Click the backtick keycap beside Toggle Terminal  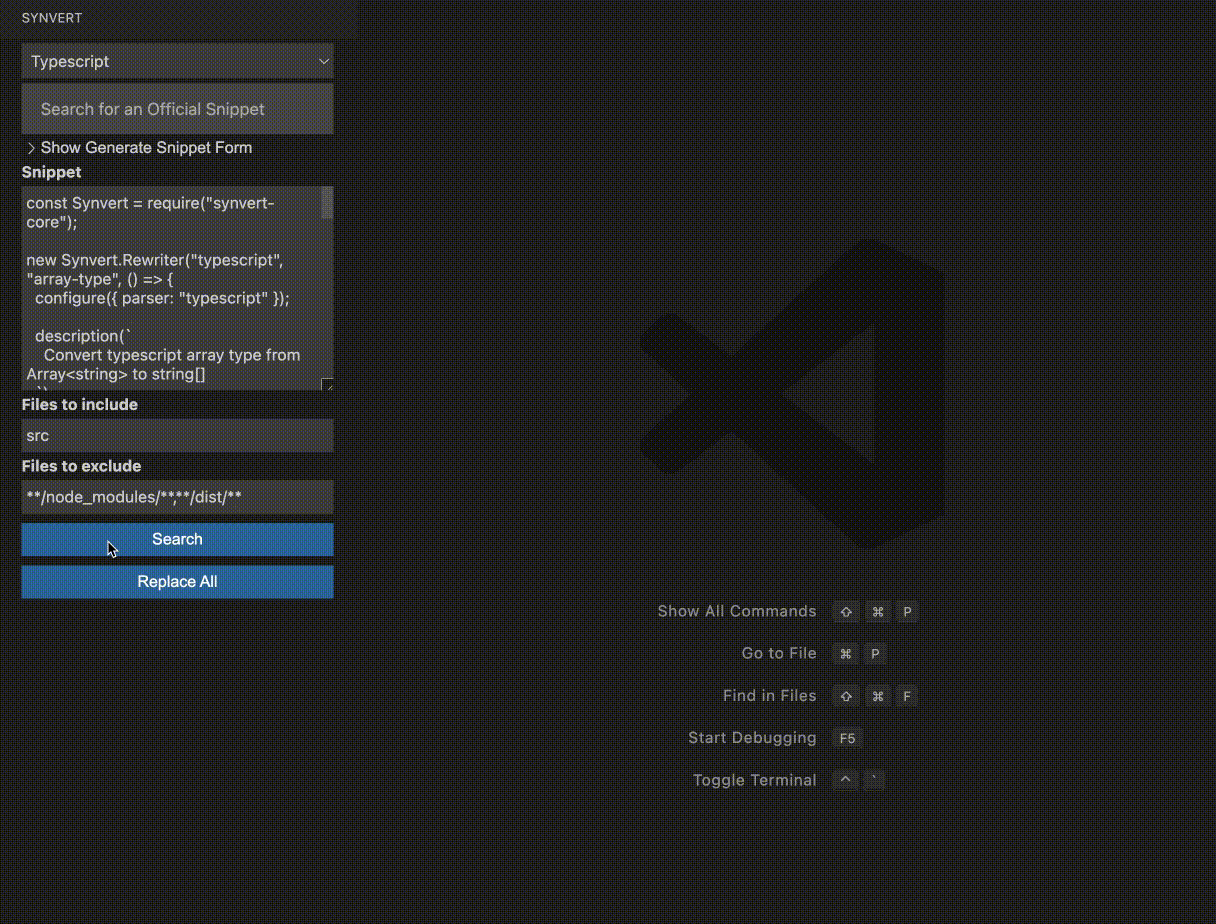pyautogui.click(x=874, y=780)
